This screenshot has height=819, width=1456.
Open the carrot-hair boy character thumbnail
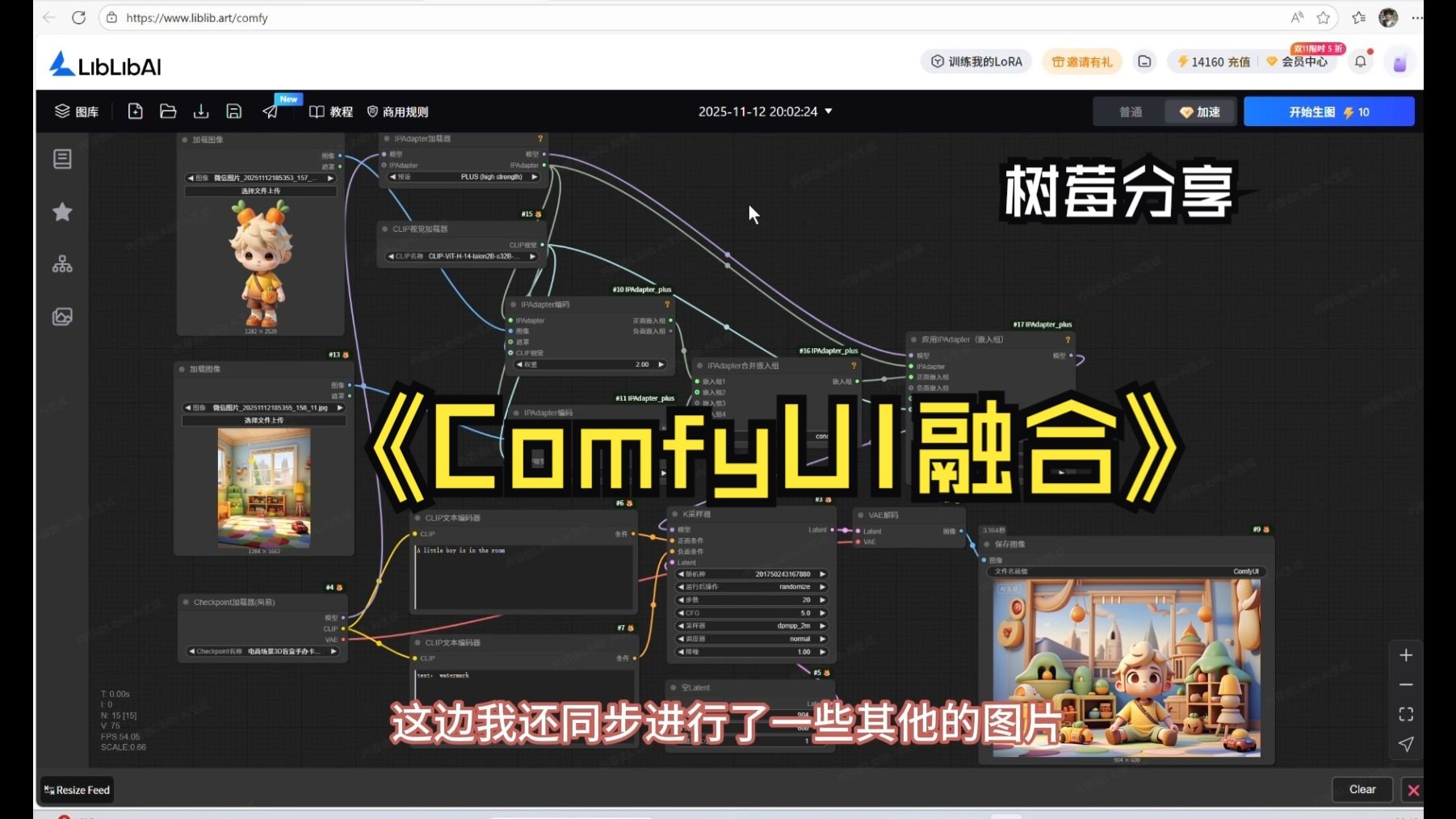point(260,262)
